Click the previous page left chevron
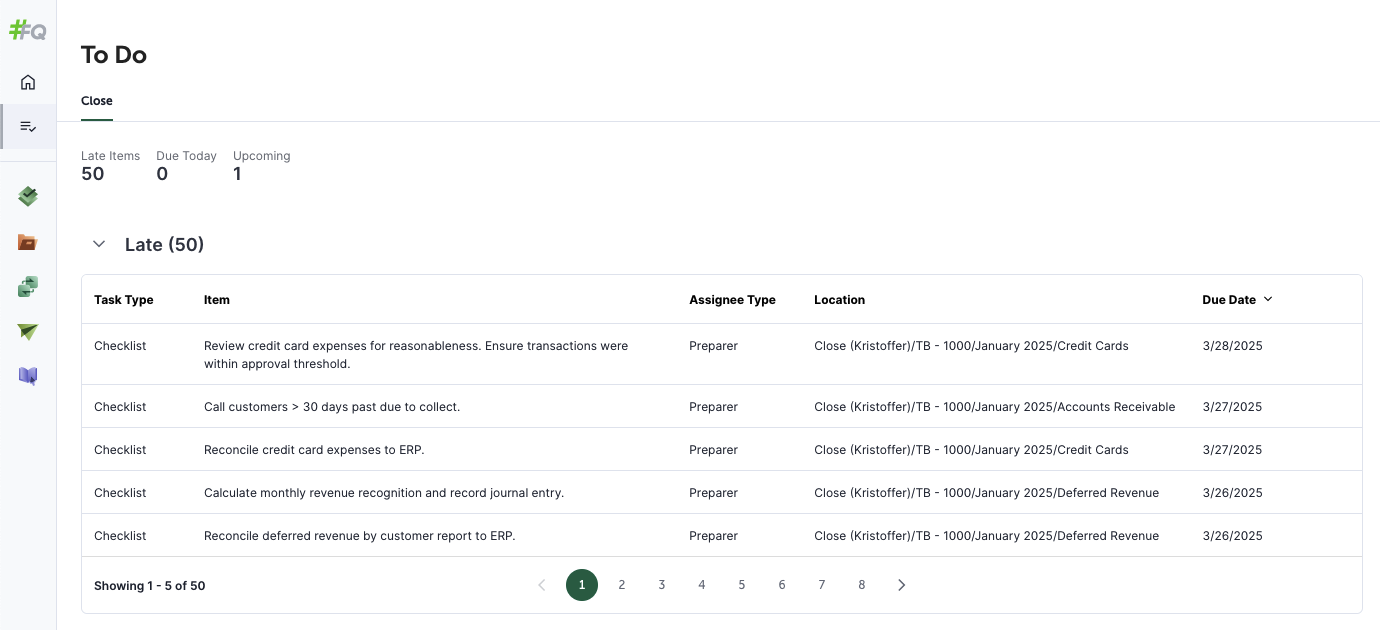The width and height of the screenshot is (1380, 630). point(542,585)
